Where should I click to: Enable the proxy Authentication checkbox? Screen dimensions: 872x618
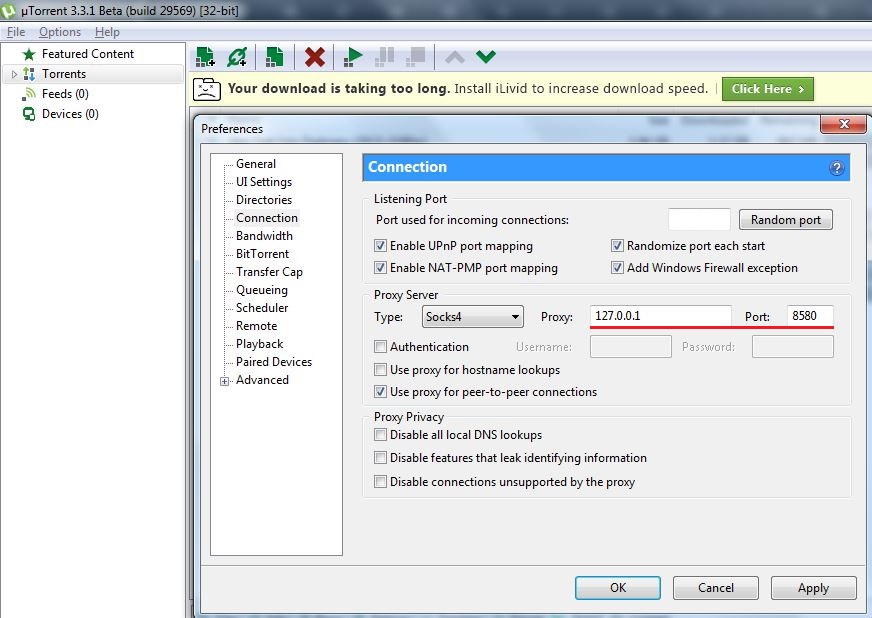pos(380,347)
